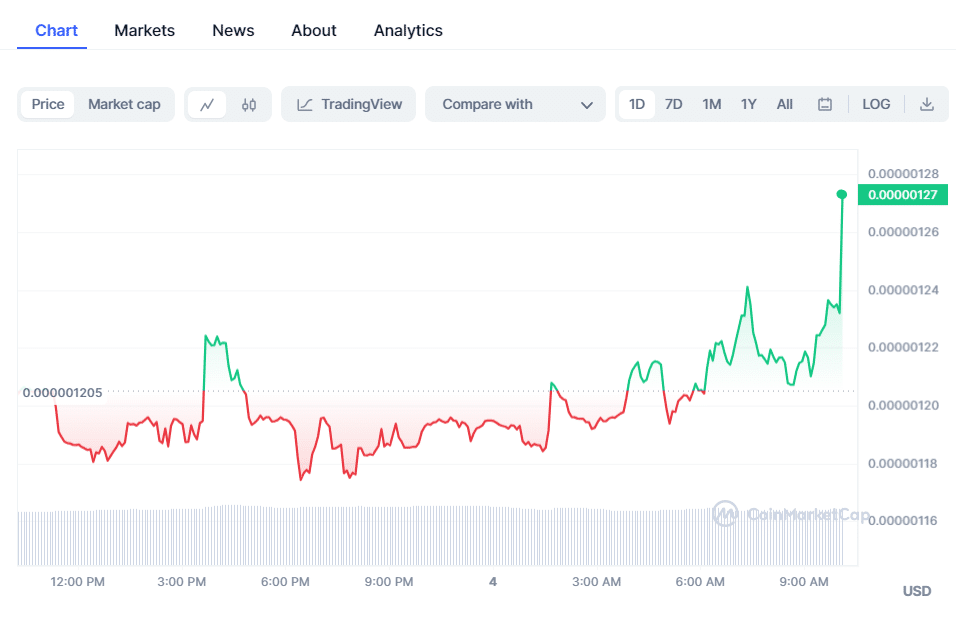The height and width of the screenshot is (622, 956).
Task: Open the Chart tab
Action: tap(56, 30)
